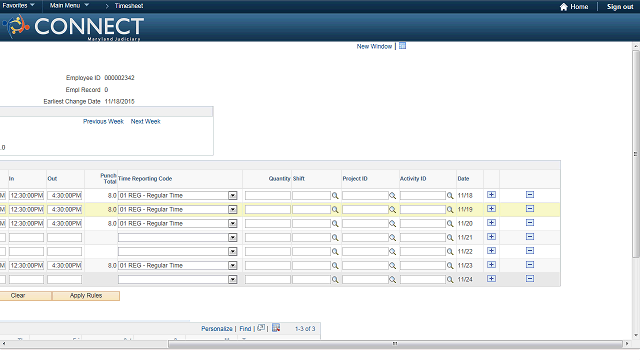Open Activity ID lookup for 11/18 row

click(x=450, y=196)
